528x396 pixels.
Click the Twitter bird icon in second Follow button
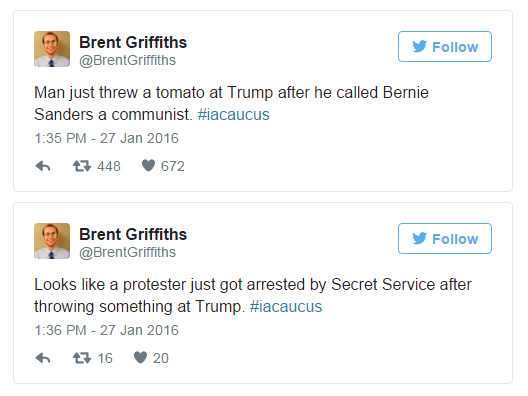(420, 238)
